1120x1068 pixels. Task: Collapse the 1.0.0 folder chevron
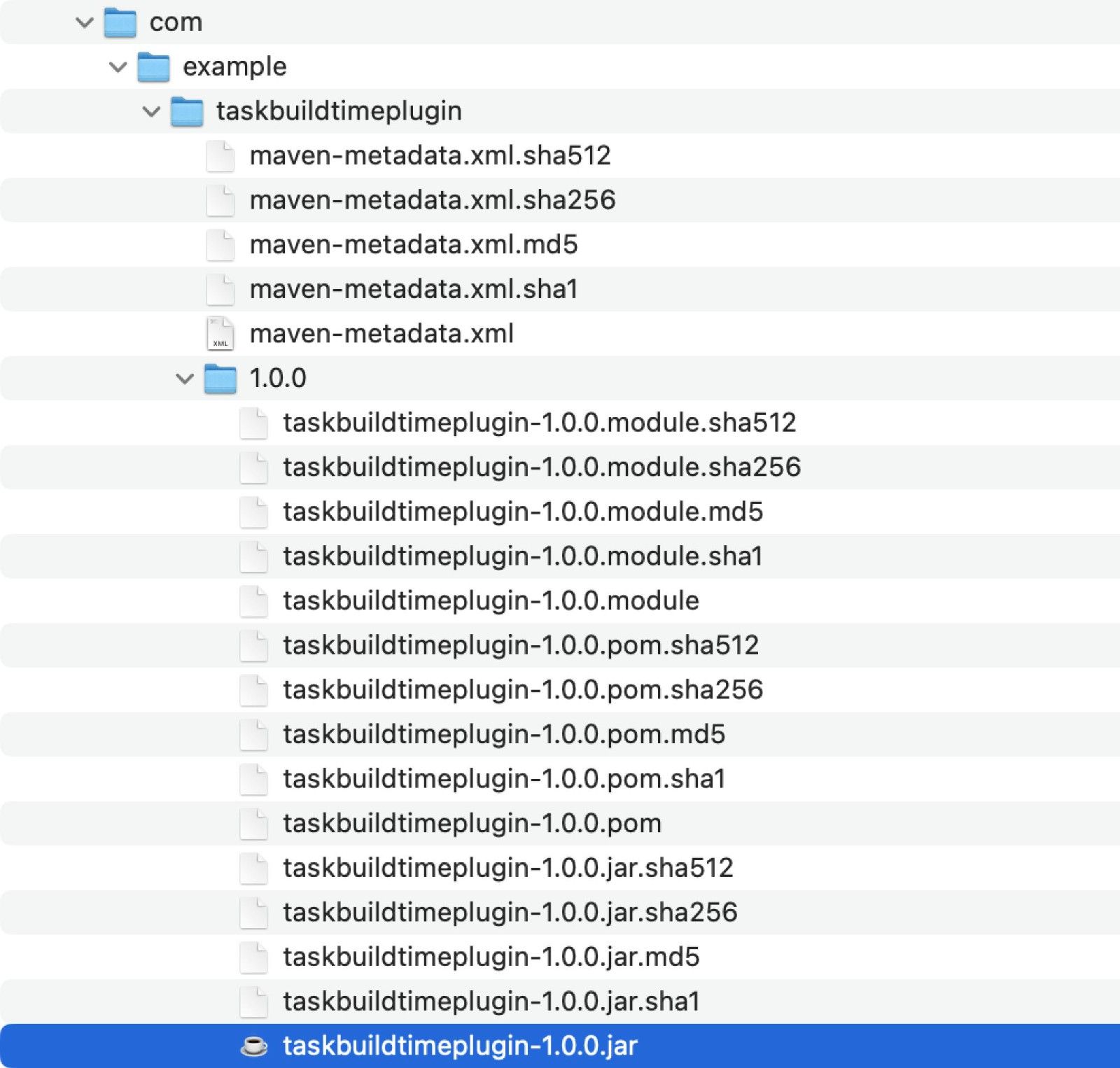[185, 379]
